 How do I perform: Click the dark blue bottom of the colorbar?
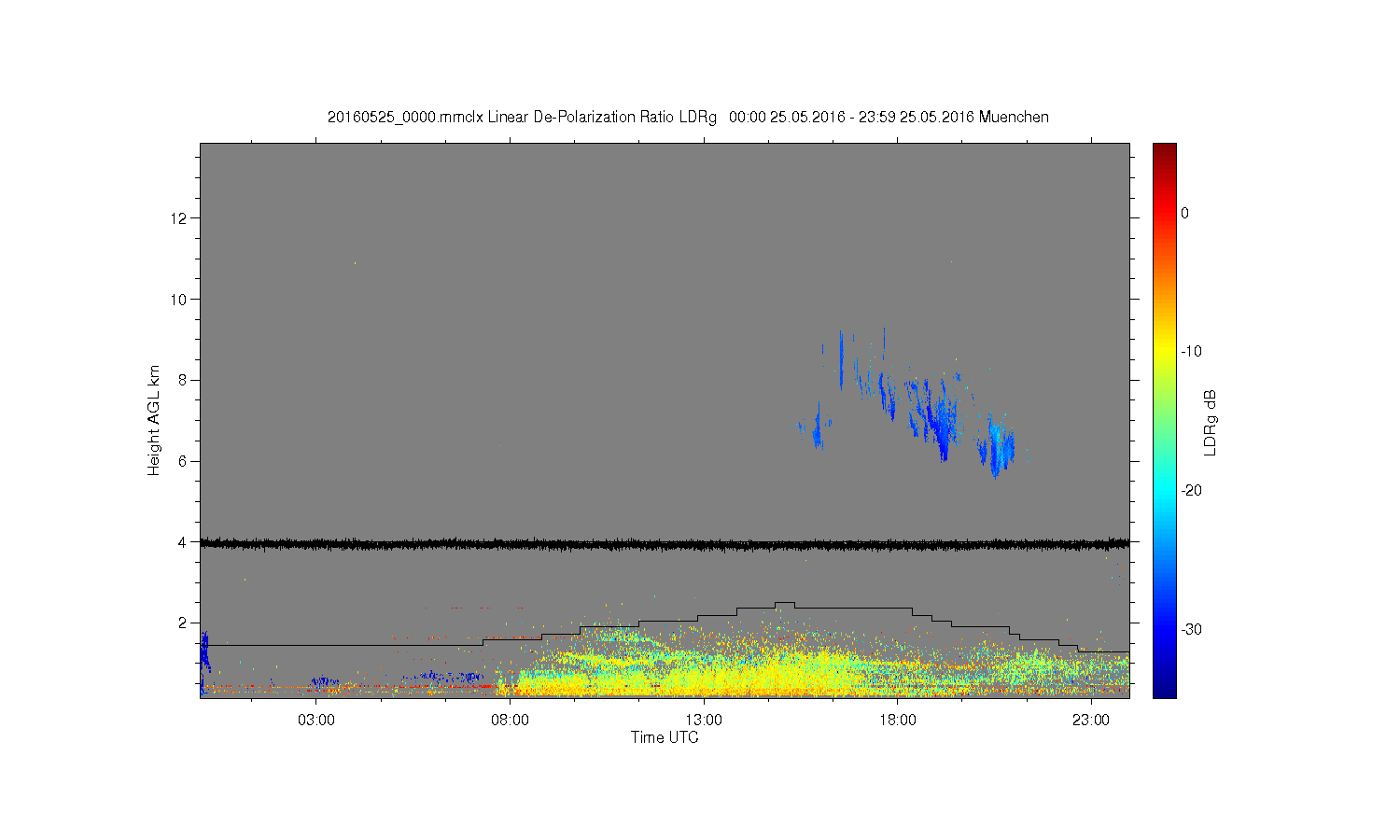[1165, 689]
